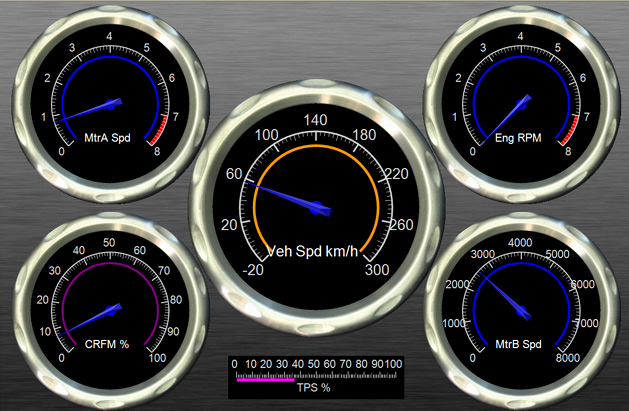Click the blue needle hub of MtrA Spd gauge

coord(112,104)
